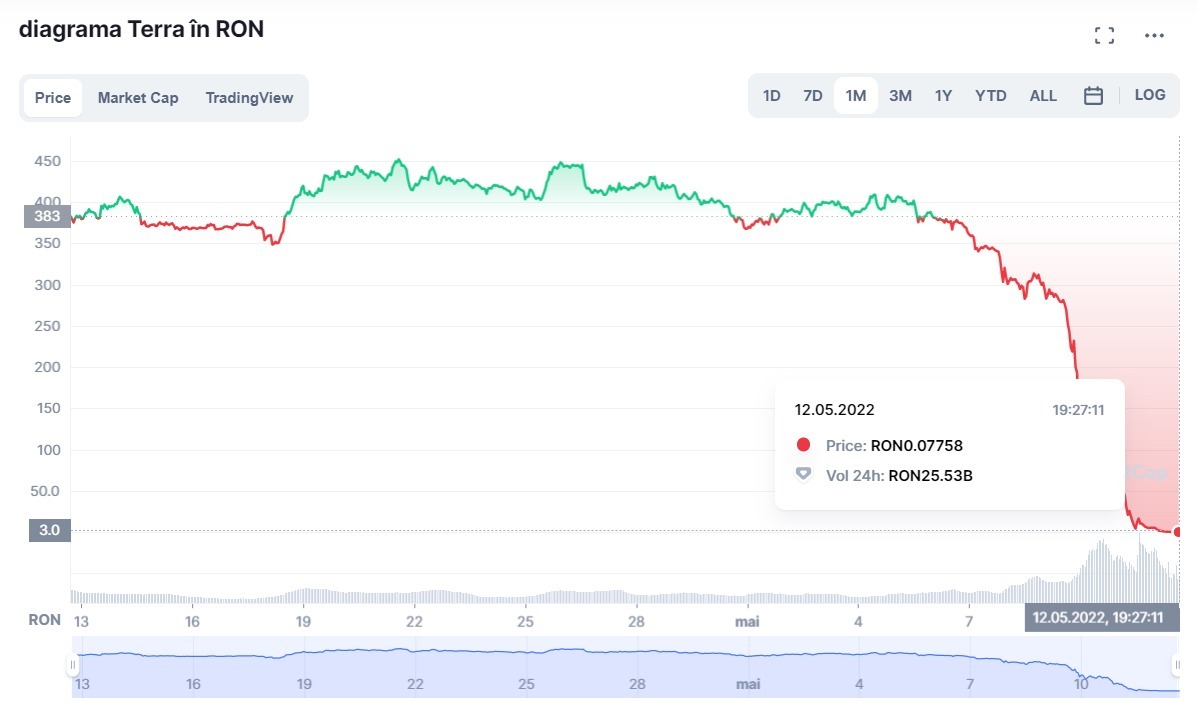Select the 1D time range
This screenshot has width=1197, height=702.
coord(772,95)
